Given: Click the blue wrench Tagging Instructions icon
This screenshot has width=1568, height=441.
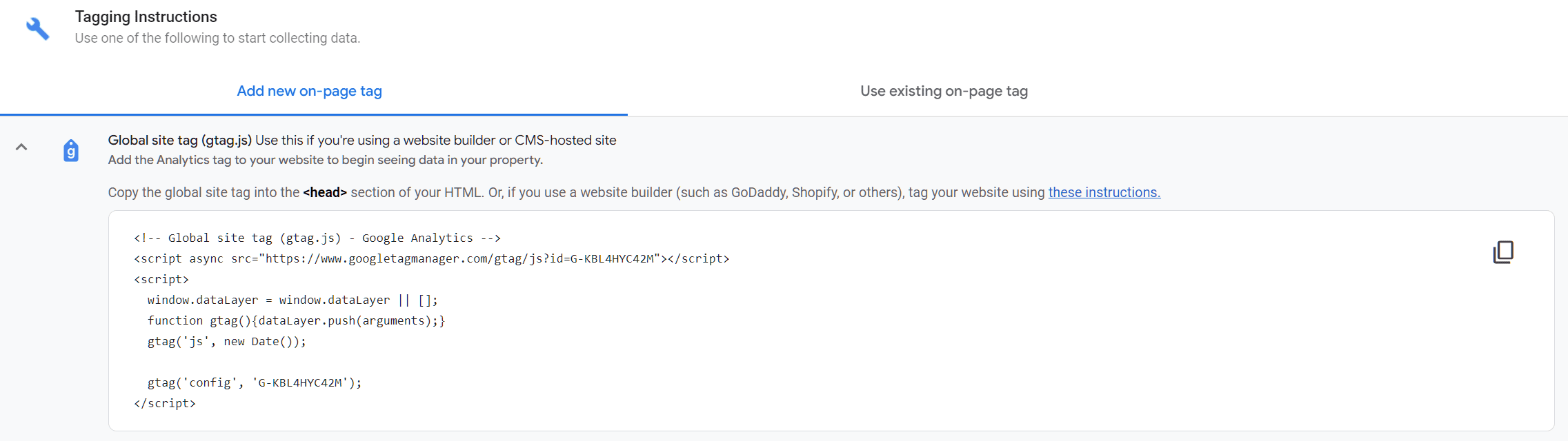Looking at the screenshot, I should (x=38, y=28).
